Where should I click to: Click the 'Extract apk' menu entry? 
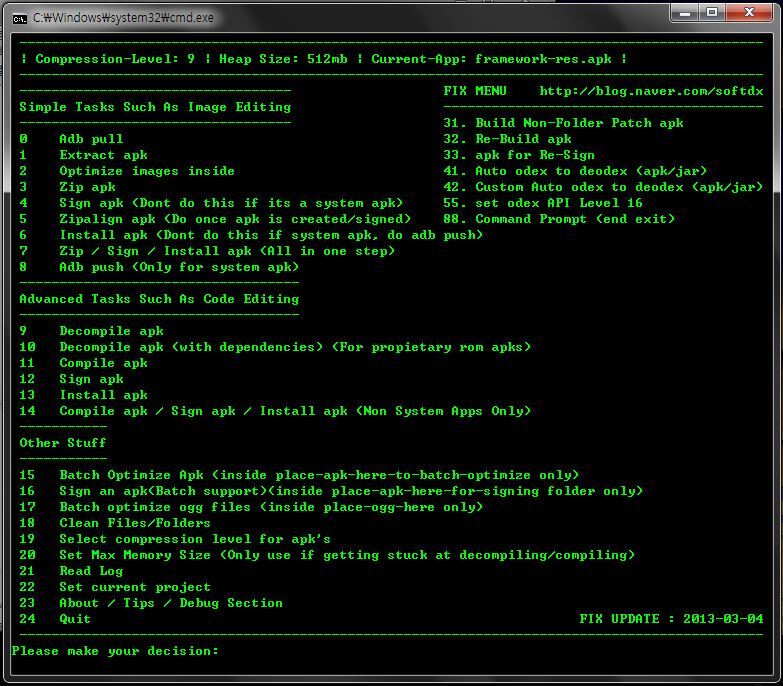pyautogui.click(x=103, y=155)
